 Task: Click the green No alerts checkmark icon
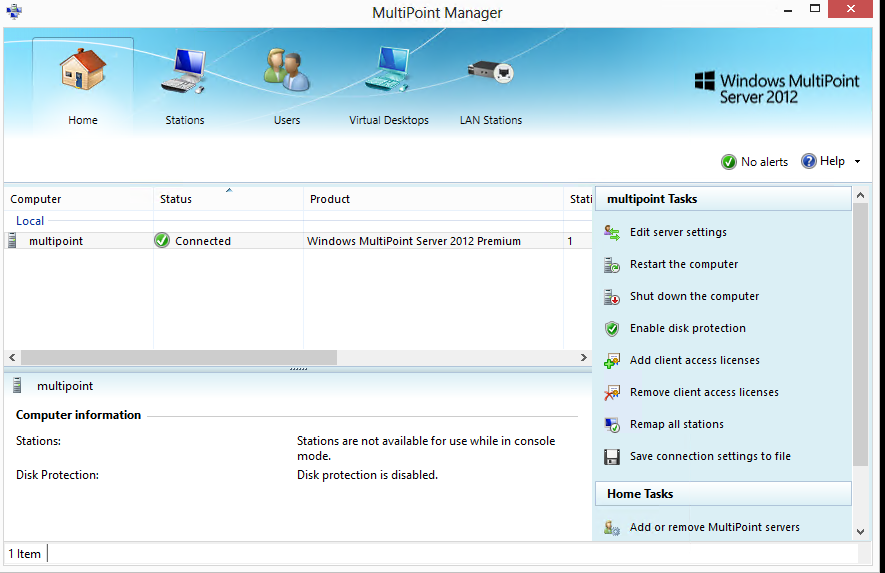coord(729,162)
